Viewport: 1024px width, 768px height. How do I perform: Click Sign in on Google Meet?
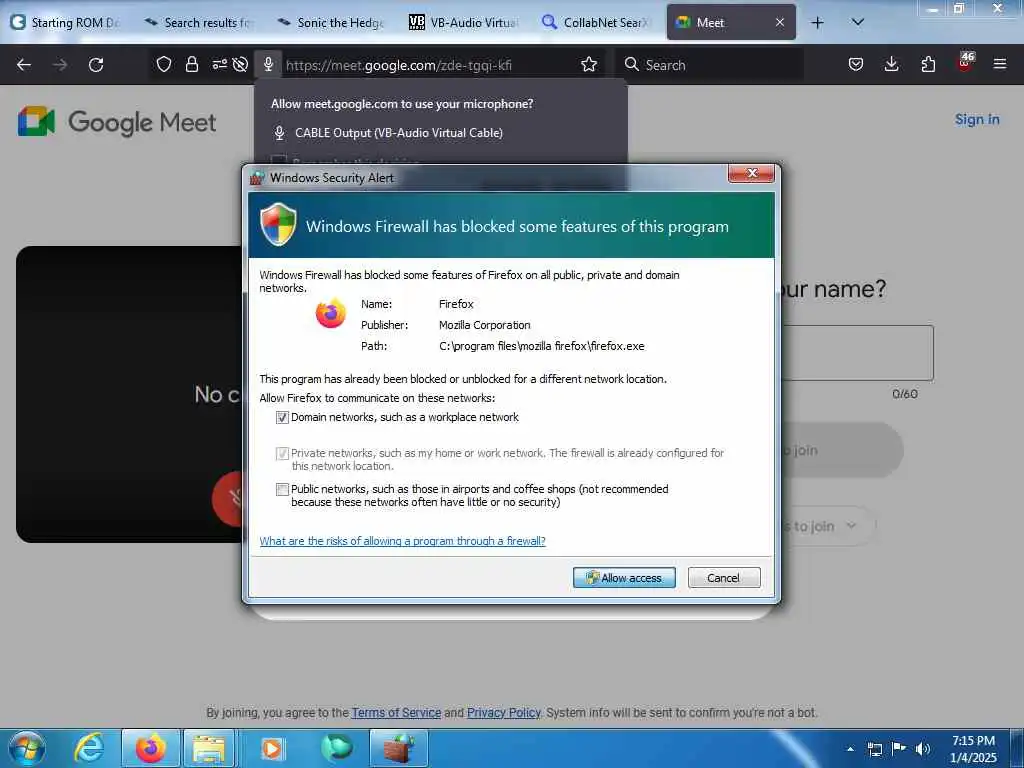[x=977, y=119]
